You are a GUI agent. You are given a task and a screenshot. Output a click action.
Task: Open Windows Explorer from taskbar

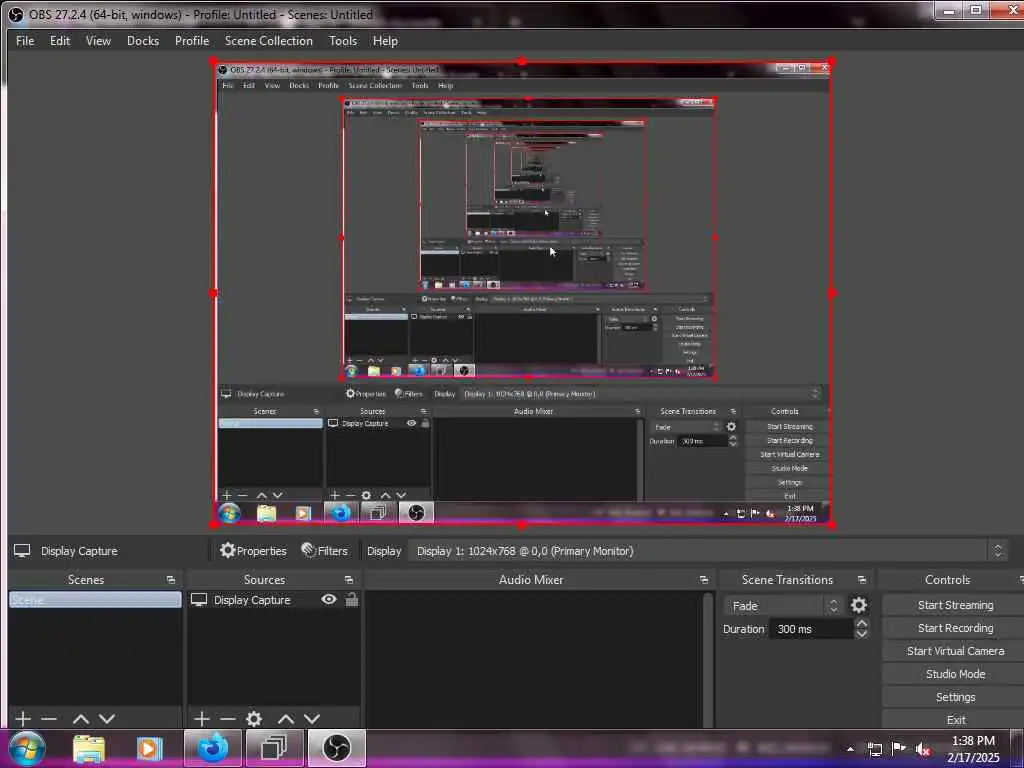click(89, 748)
